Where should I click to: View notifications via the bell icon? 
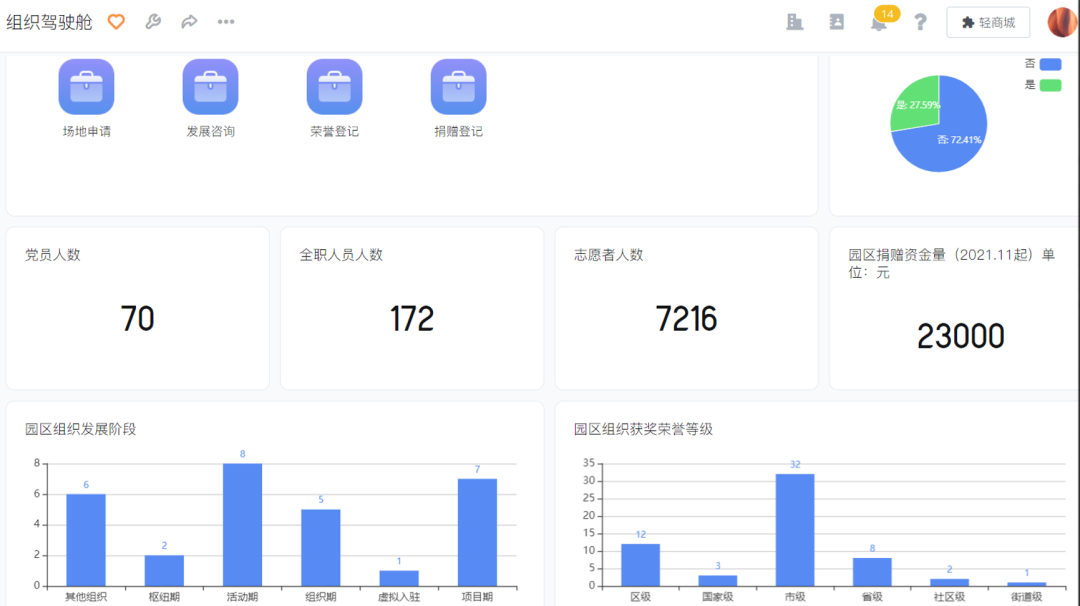click(879, 23)
